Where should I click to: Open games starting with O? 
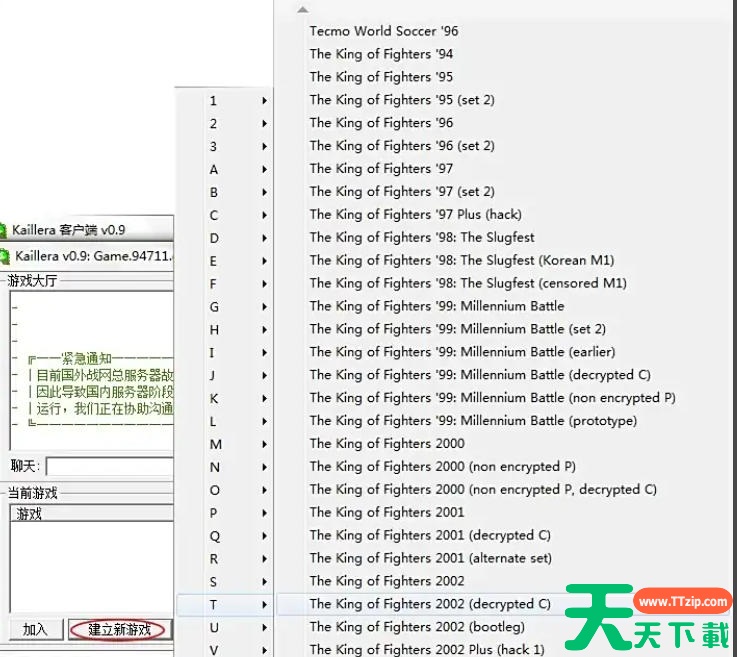tap(225, 490)
